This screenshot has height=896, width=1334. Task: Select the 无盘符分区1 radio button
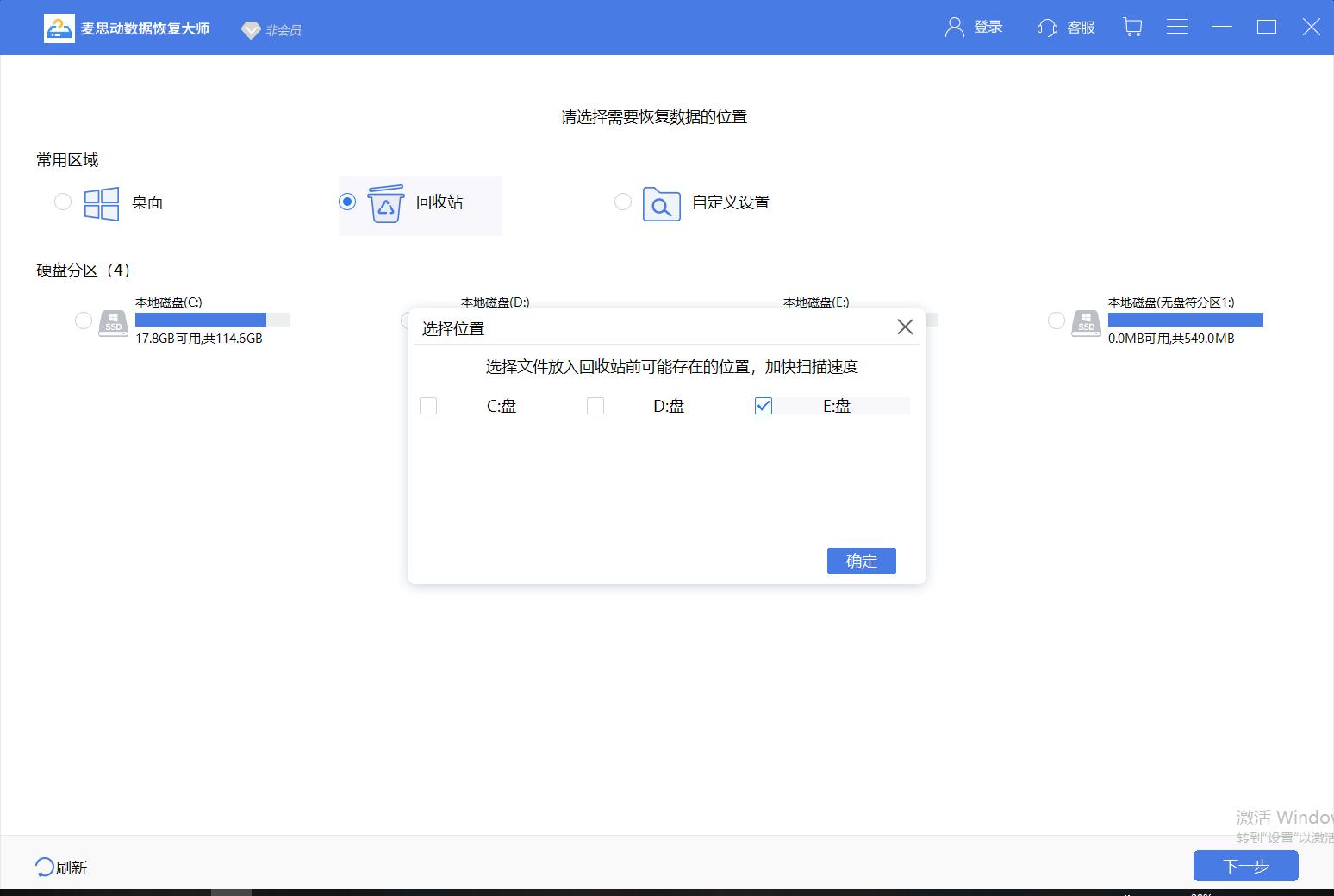(1055, 320)
